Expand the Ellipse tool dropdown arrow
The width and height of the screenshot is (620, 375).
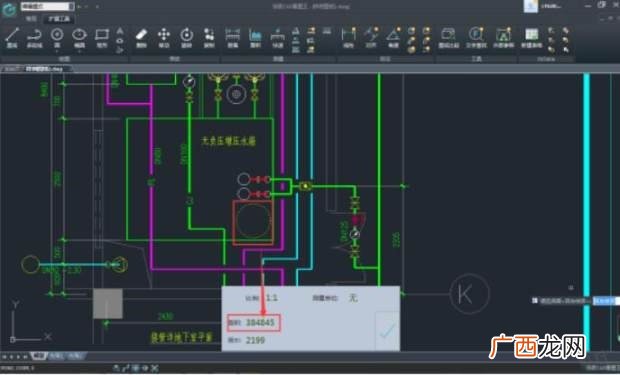[x=79, y=51]
